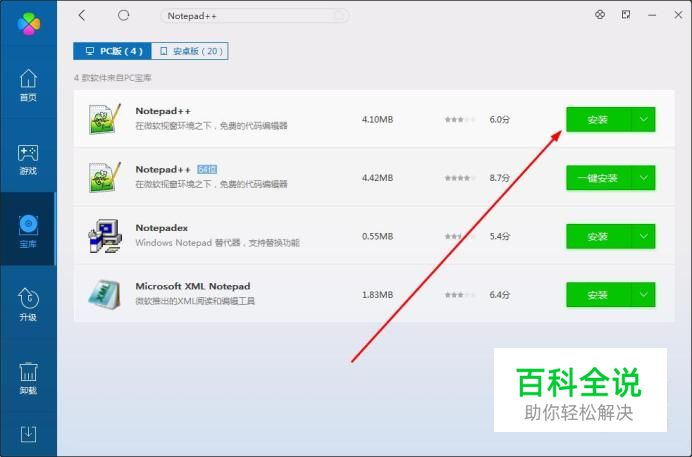Click the feedback icon in title bar
692x457 pixels.
click(626, 15)
